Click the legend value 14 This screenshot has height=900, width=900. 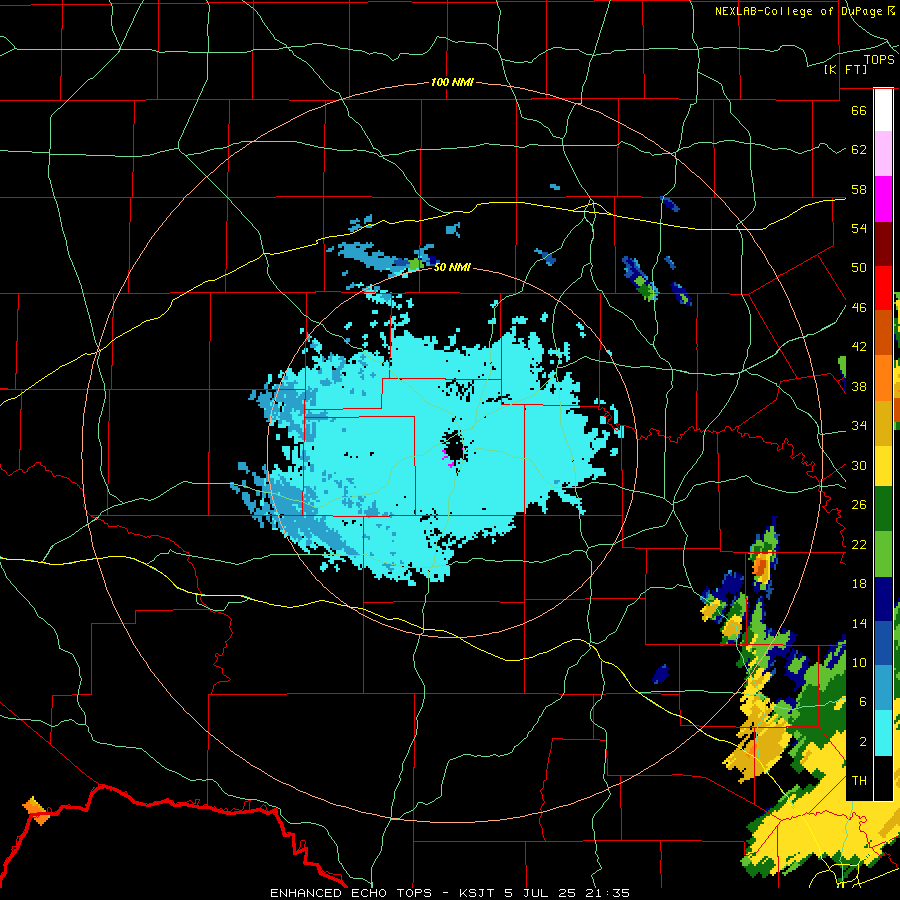point(859,623)
